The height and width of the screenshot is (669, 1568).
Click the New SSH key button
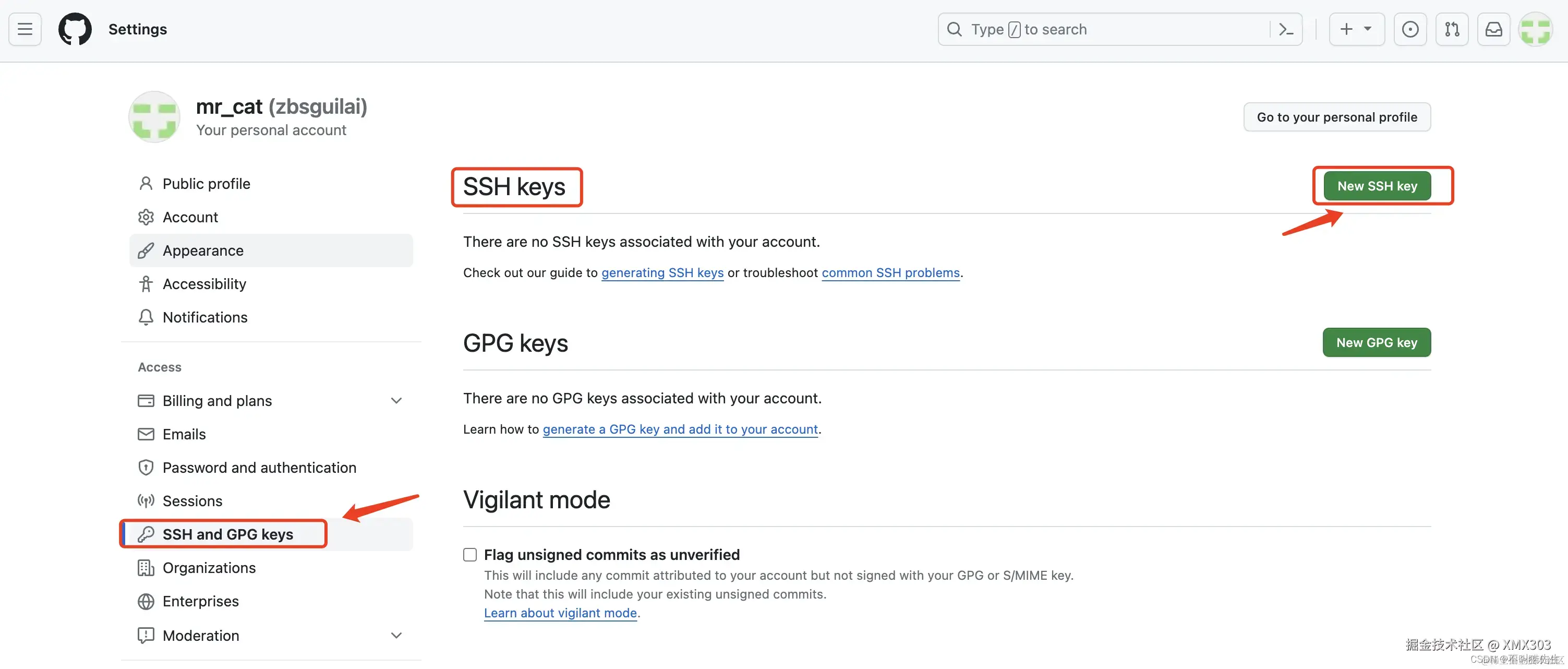click(1377, 186)
